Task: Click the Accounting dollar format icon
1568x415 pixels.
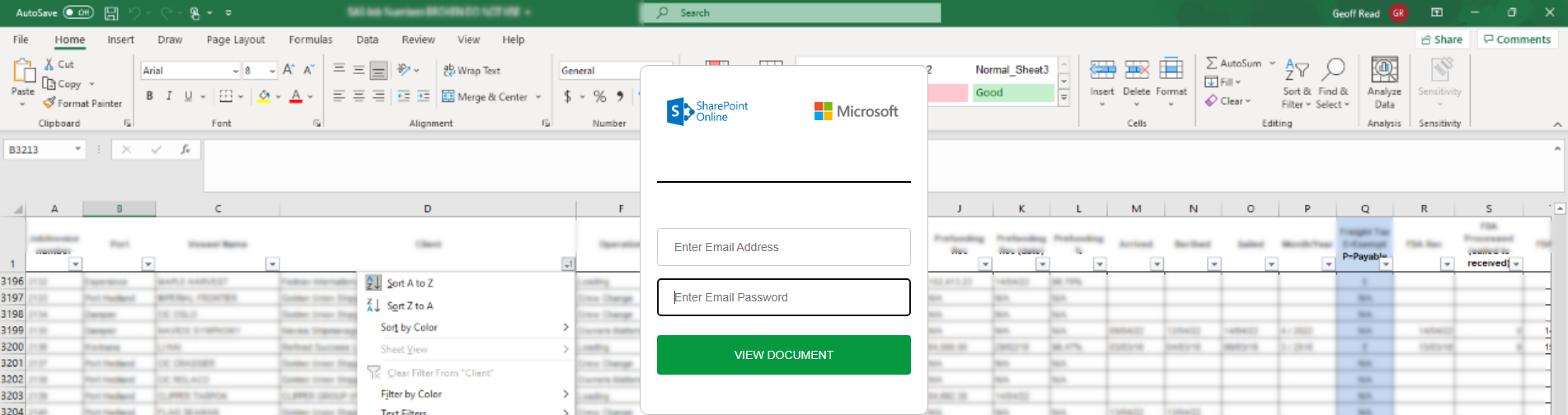Action: click(x=567, y=96)
